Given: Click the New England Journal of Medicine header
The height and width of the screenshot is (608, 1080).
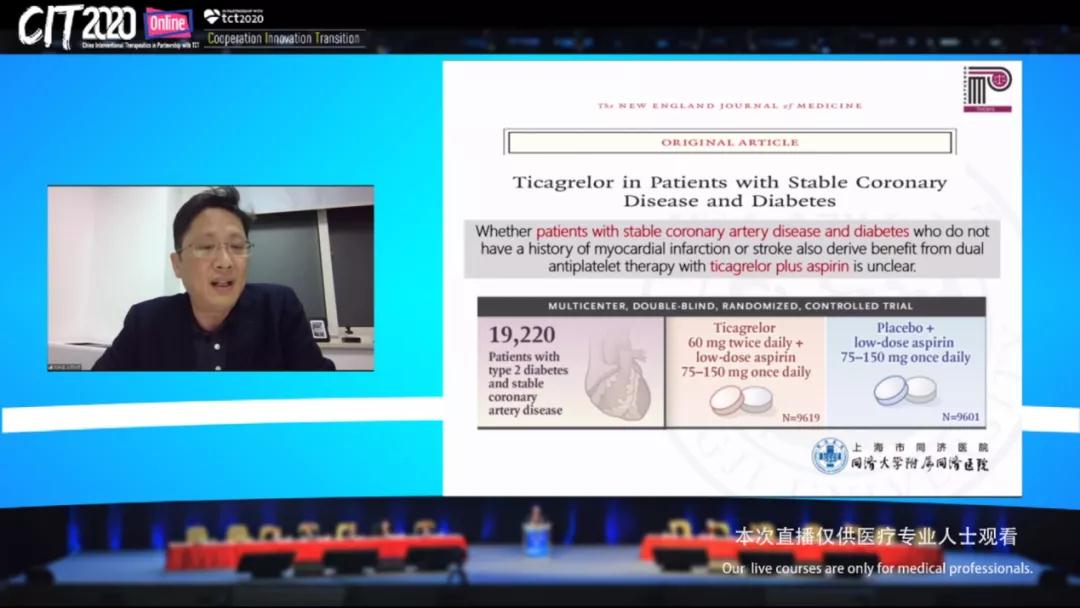Looking at the screenshot, I should tap(729, 105).
